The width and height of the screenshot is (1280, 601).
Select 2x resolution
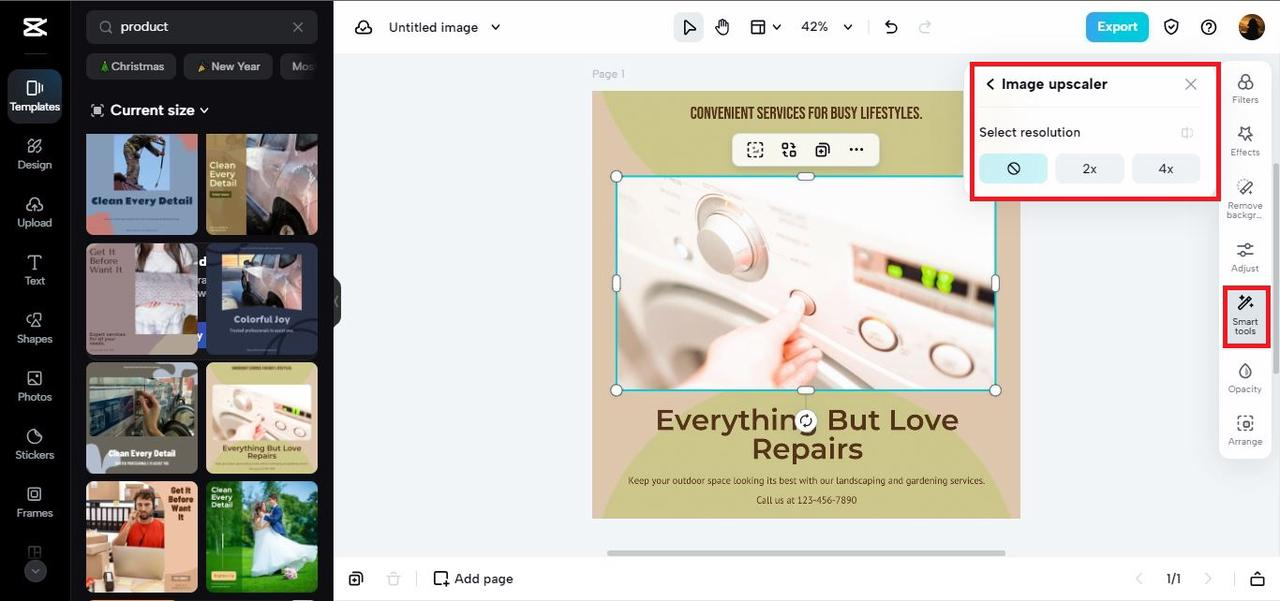[1090, 169]
